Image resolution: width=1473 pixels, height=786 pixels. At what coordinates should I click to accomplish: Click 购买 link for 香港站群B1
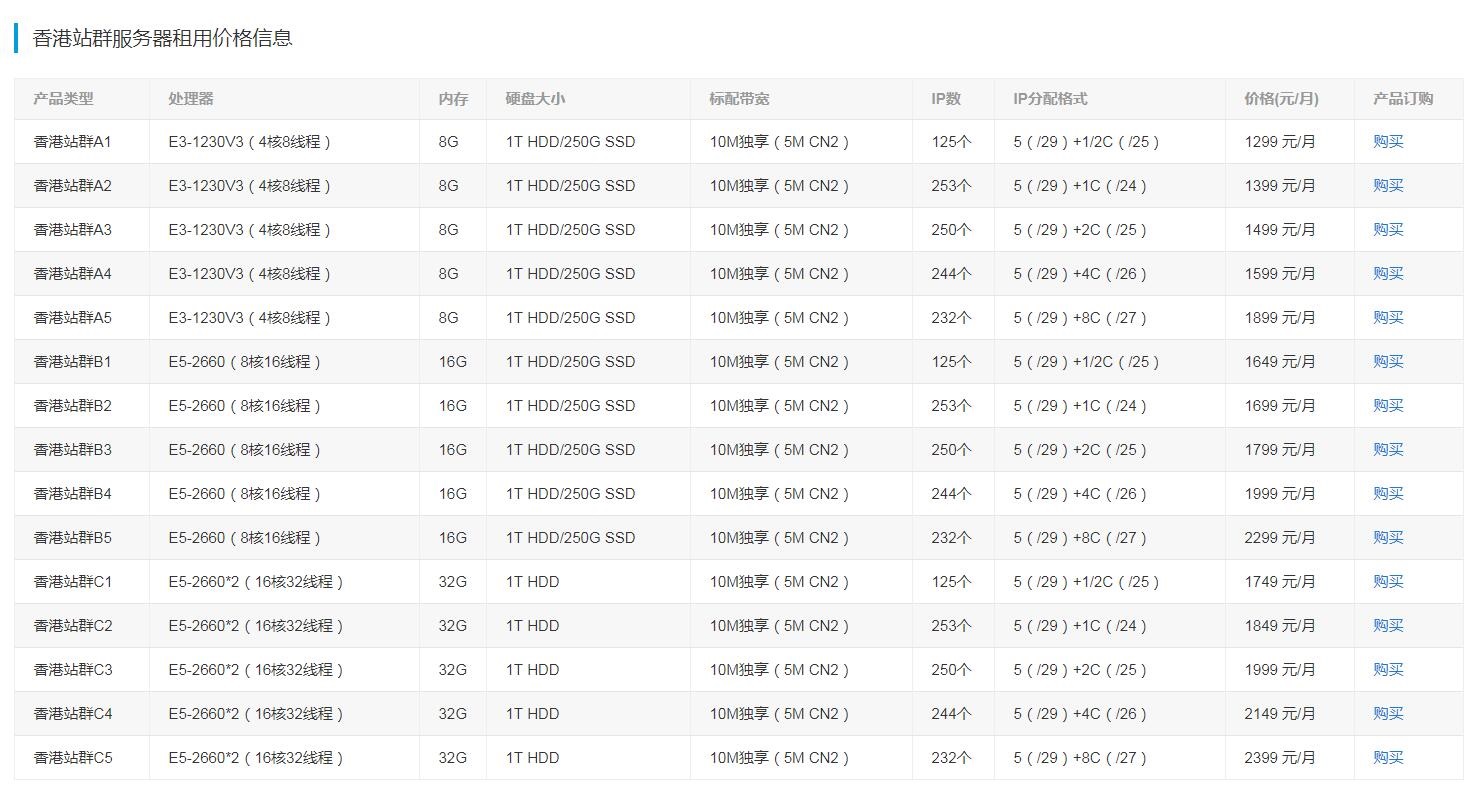[1388, 362]
